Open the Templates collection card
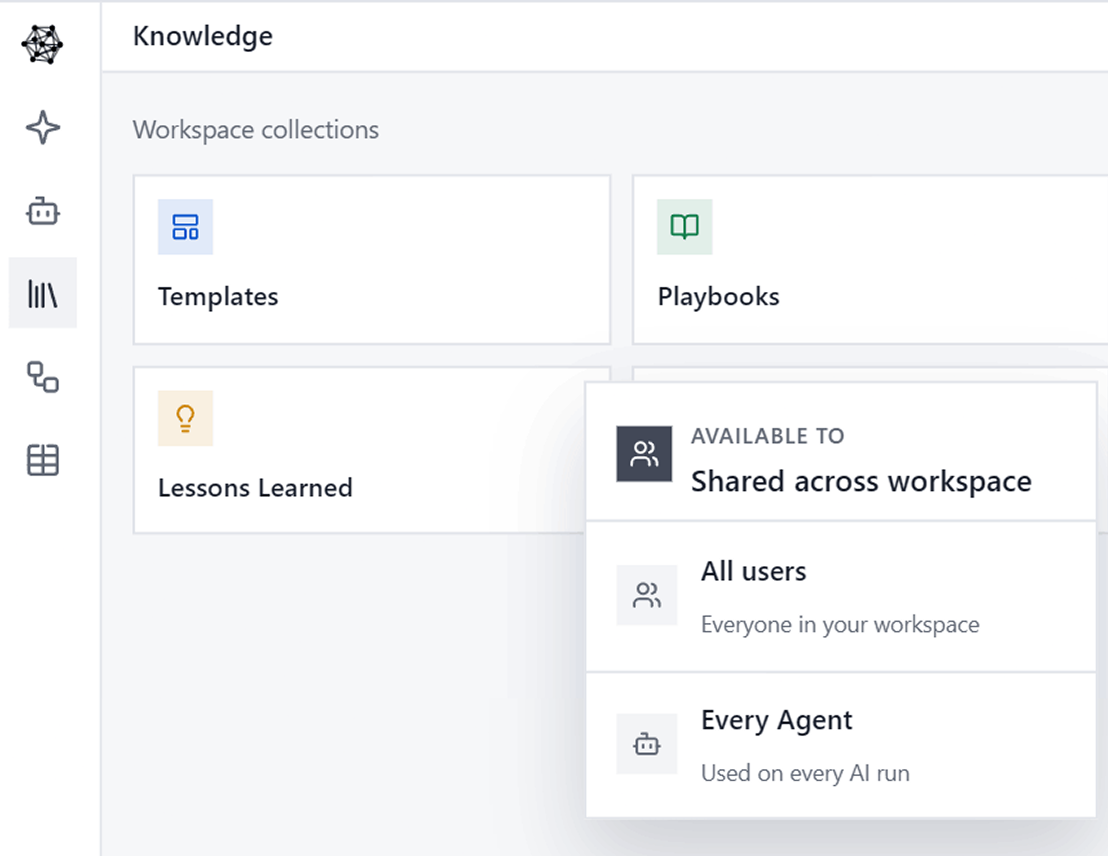 tap(372, 259)
